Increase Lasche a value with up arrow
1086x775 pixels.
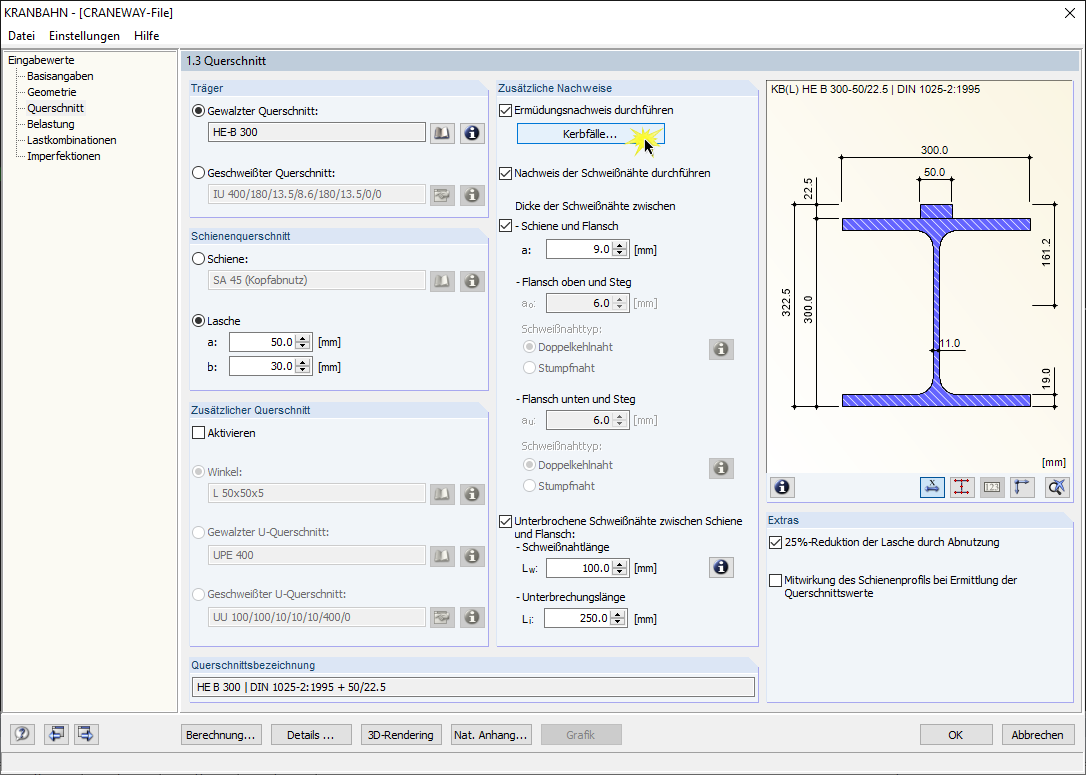(x=303, y=338)
